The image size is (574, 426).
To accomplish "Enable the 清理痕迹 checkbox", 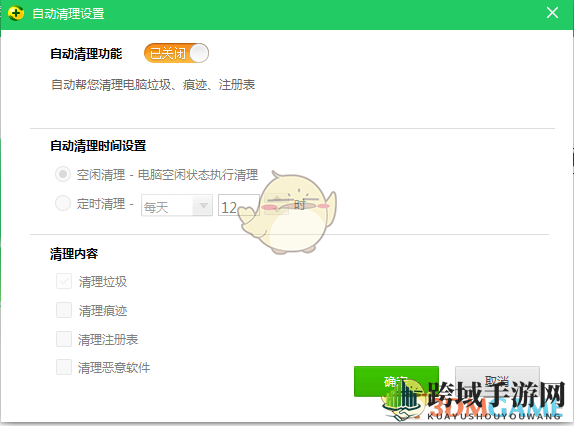I will click(x=64, y=310).
